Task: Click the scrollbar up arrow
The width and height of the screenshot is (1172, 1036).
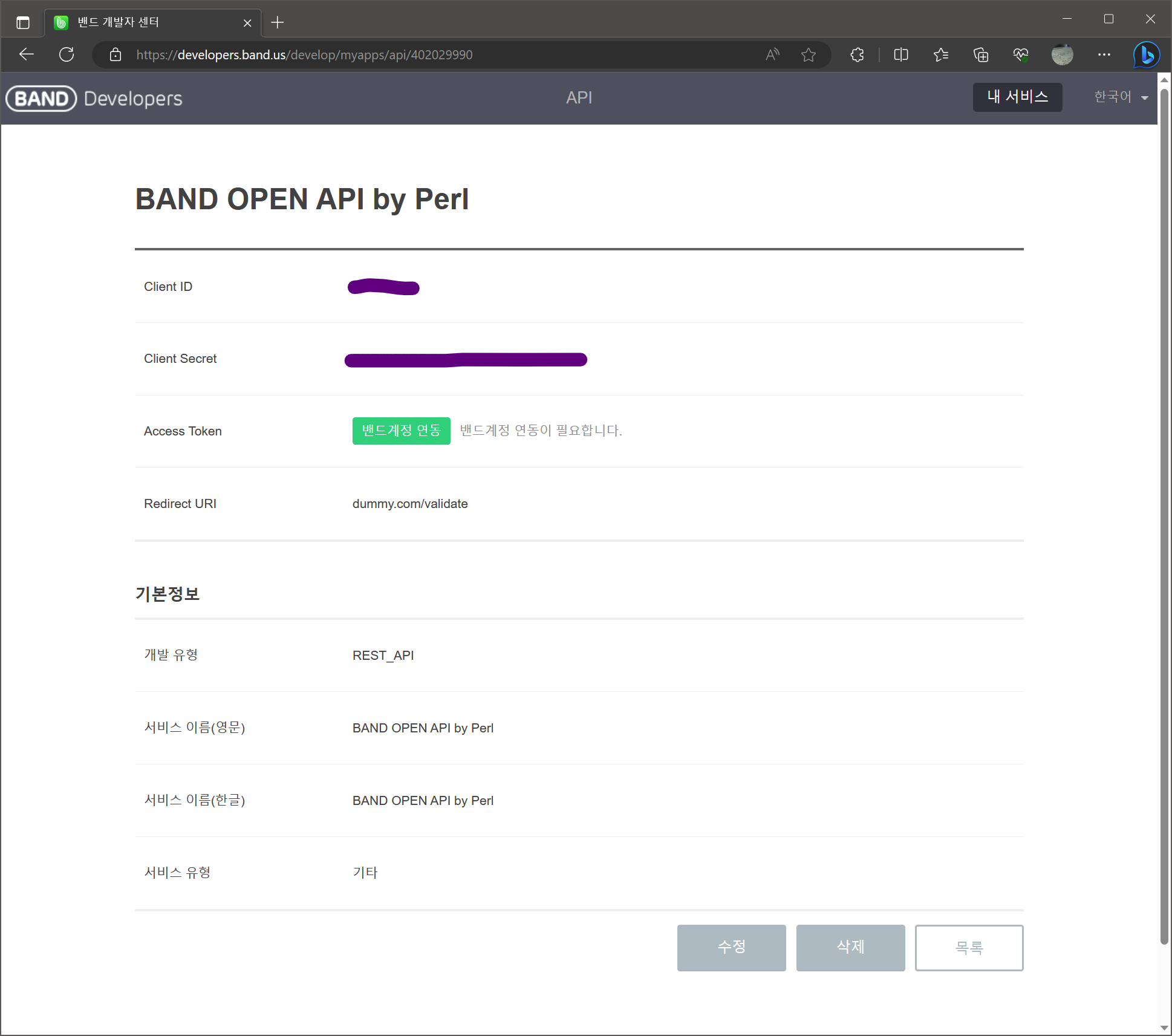Action: 1164,79
